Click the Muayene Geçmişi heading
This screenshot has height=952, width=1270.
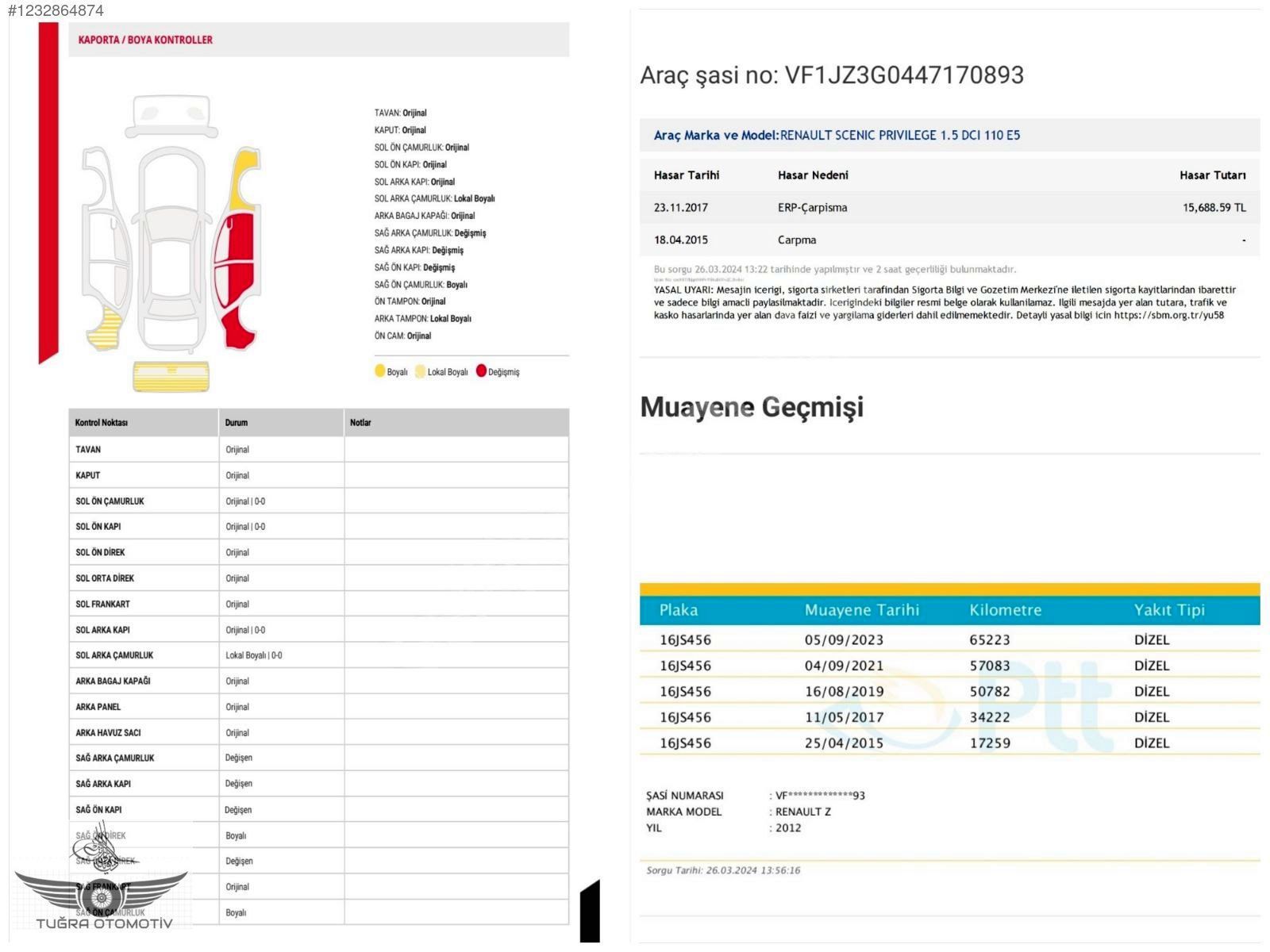click(752, 407)
